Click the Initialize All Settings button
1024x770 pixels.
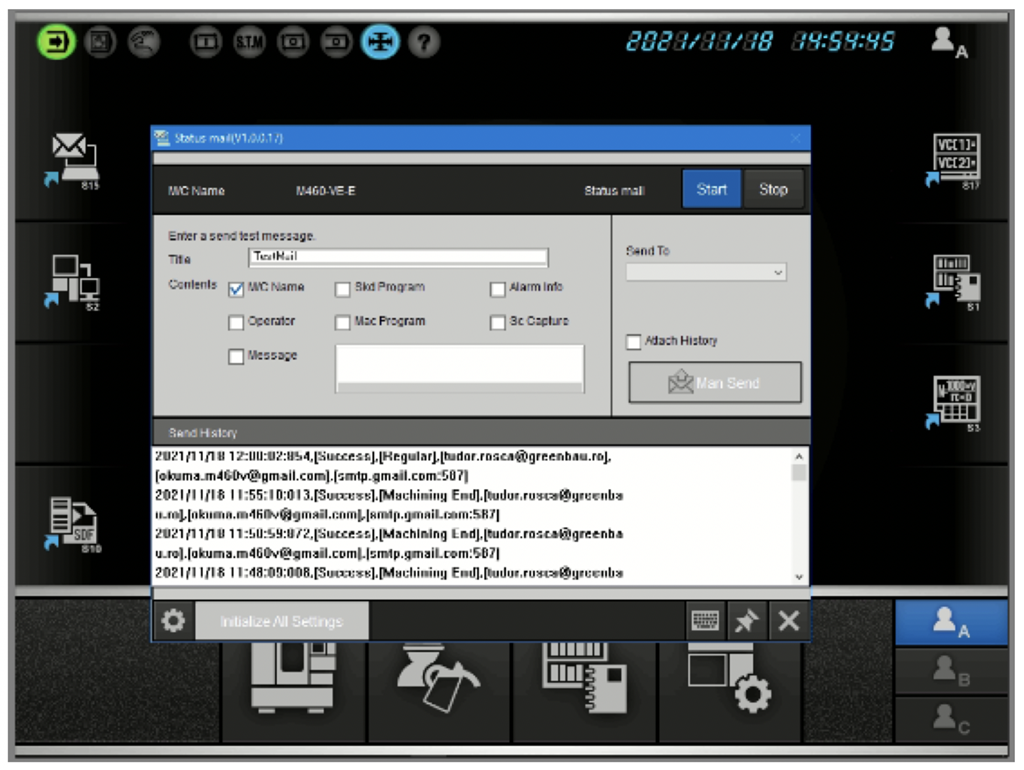(x=281, y=621)
